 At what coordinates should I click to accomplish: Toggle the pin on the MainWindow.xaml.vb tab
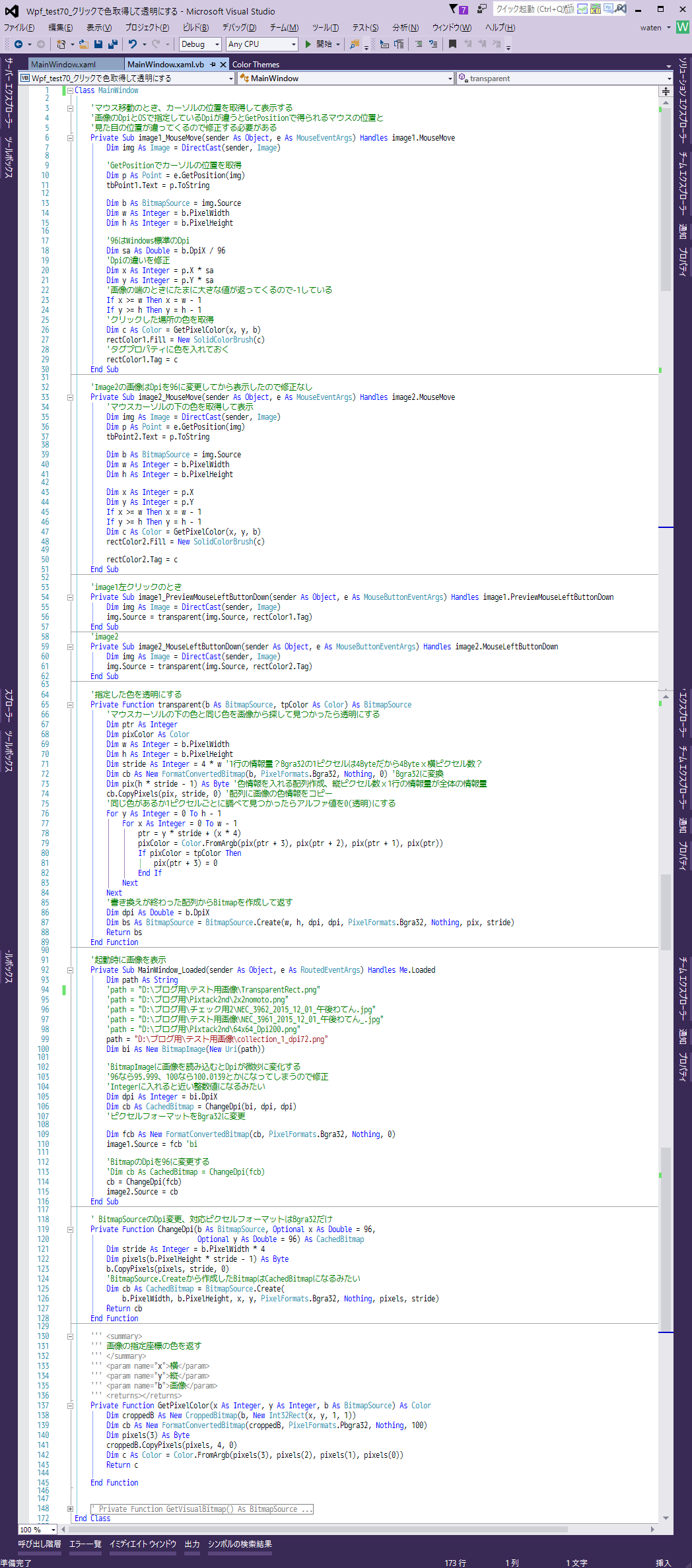[213, 64]
